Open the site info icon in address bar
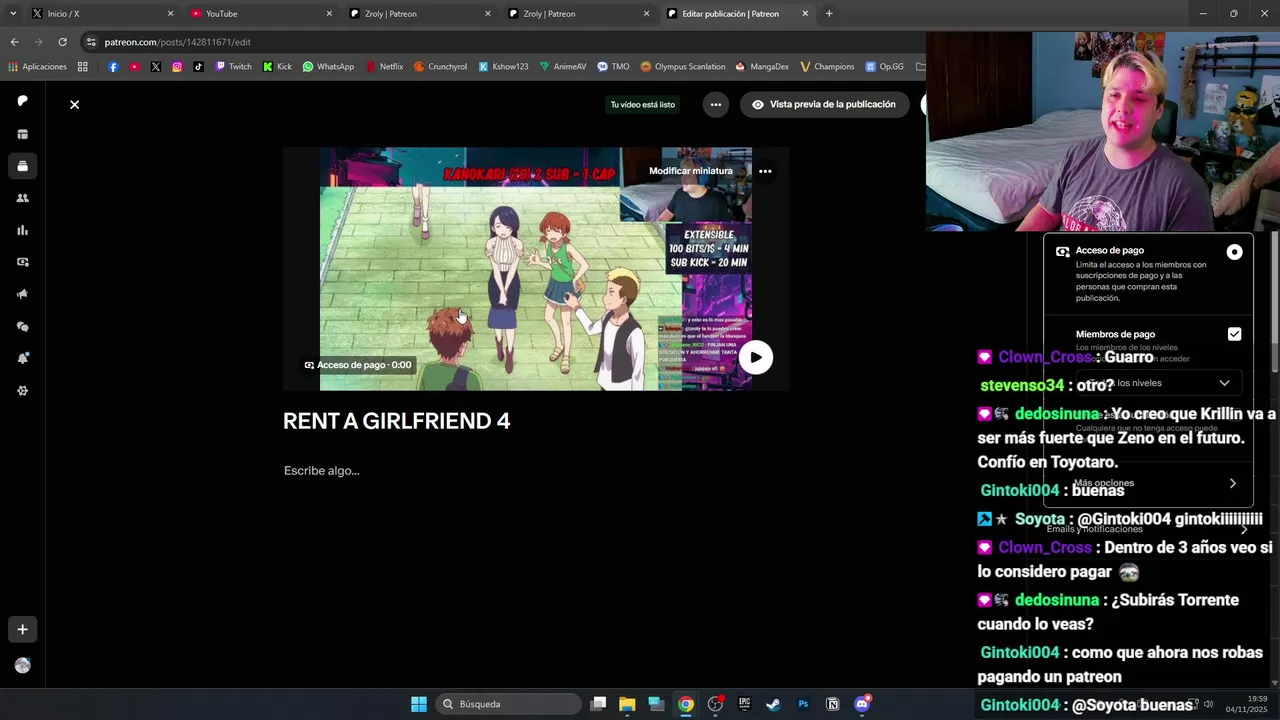The image size is (1280, 720). 91,42
